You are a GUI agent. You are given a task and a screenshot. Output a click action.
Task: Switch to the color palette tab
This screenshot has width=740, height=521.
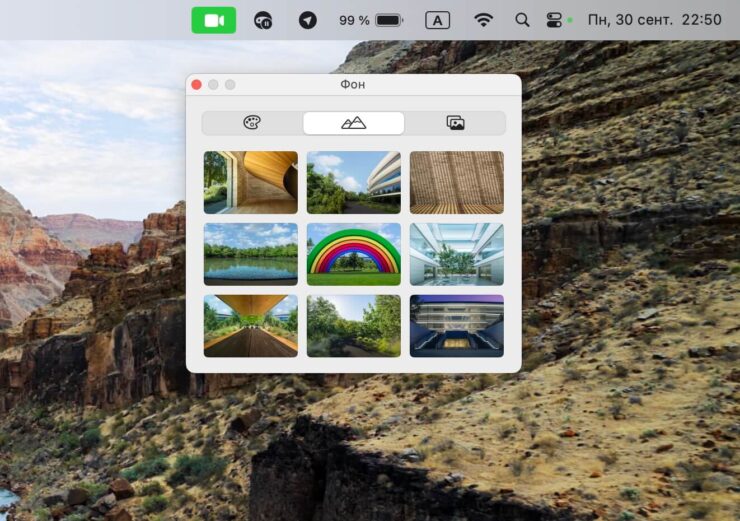252,123
